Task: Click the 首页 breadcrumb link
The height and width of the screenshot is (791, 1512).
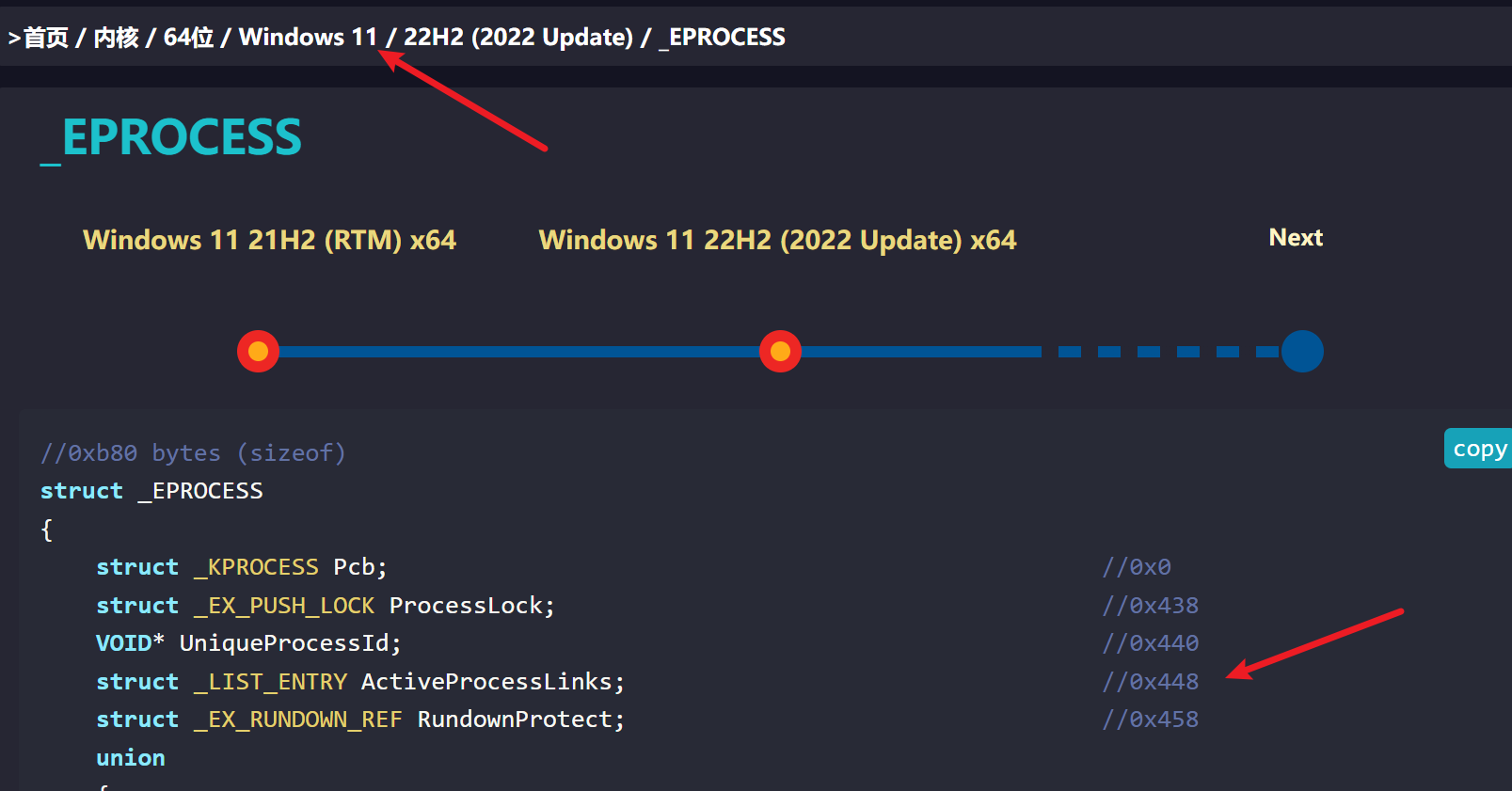Action: tap(46, 38)
